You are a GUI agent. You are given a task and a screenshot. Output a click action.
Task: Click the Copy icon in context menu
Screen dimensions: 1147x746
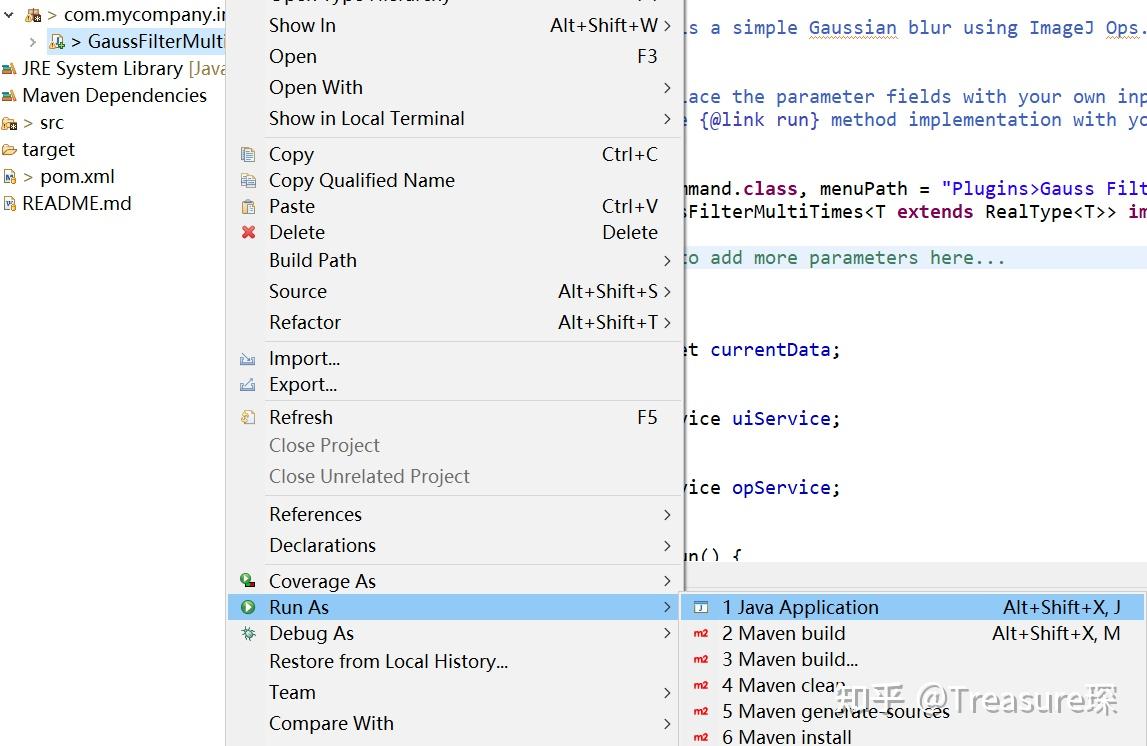[248, 154]
